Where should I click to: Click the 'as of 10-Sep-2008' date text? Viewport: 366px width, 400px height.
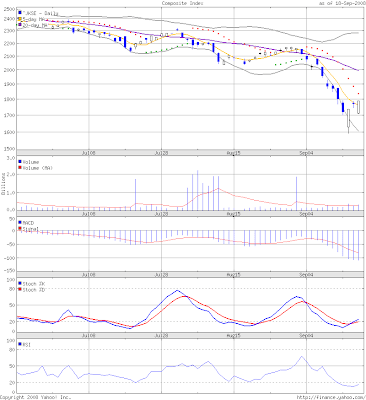[342, 3]
